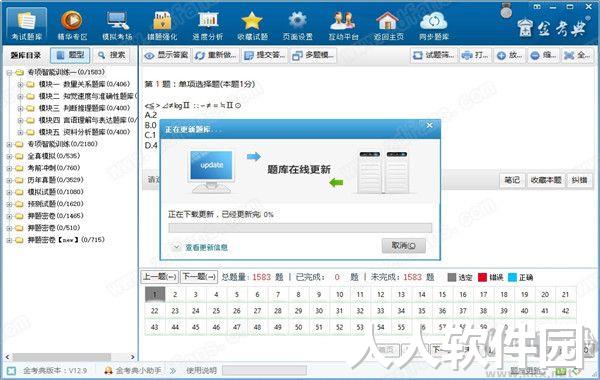Click the plus 放 zoom-in button

509,55
